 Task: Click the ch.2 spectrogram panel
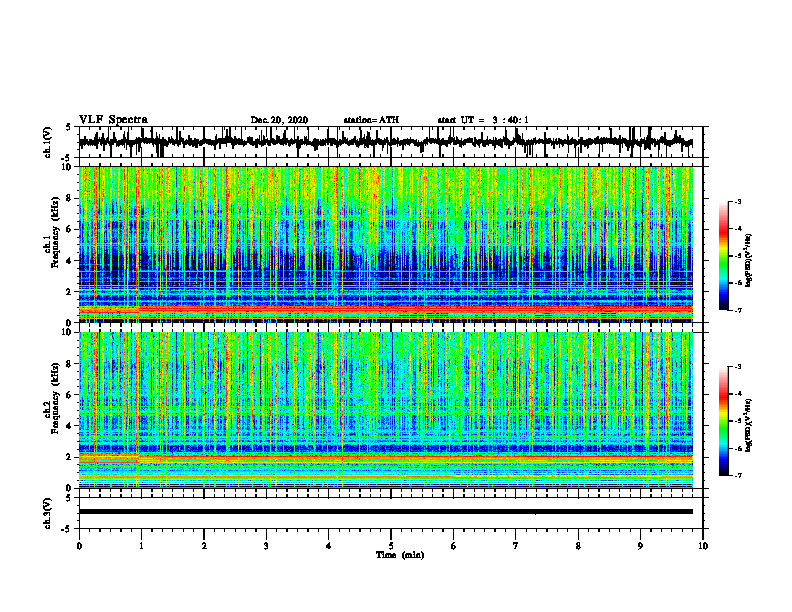[386, 410]
